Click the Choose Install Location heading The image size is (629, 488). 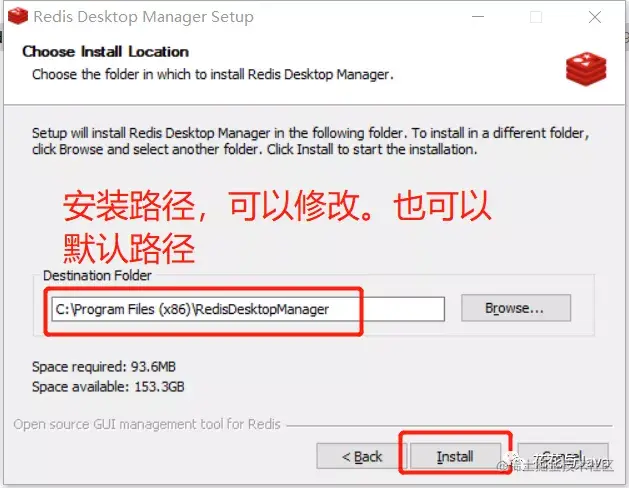[x=106, y=51]
